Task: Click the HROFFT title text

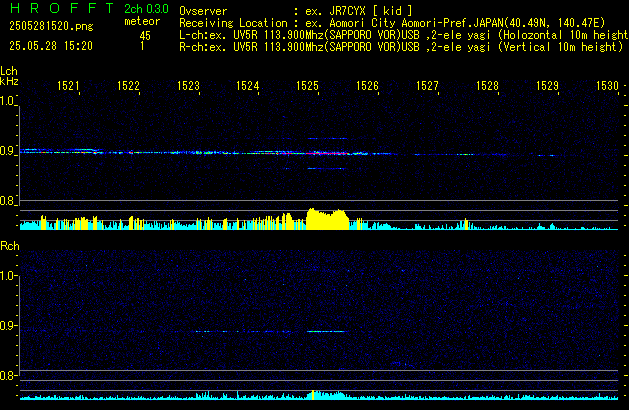Action: click(62, 8)
